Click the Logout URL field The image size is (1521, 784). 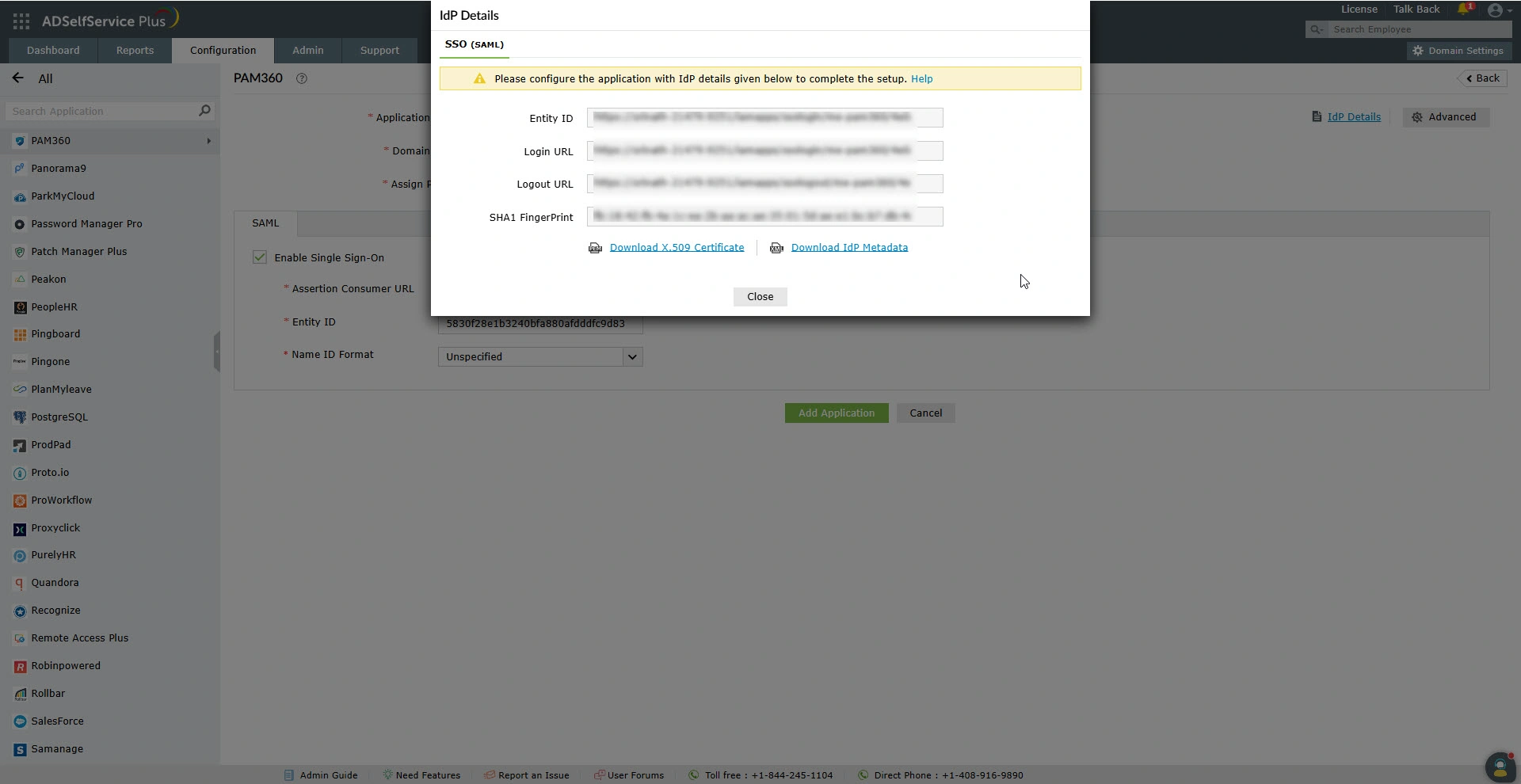(764, 184)
